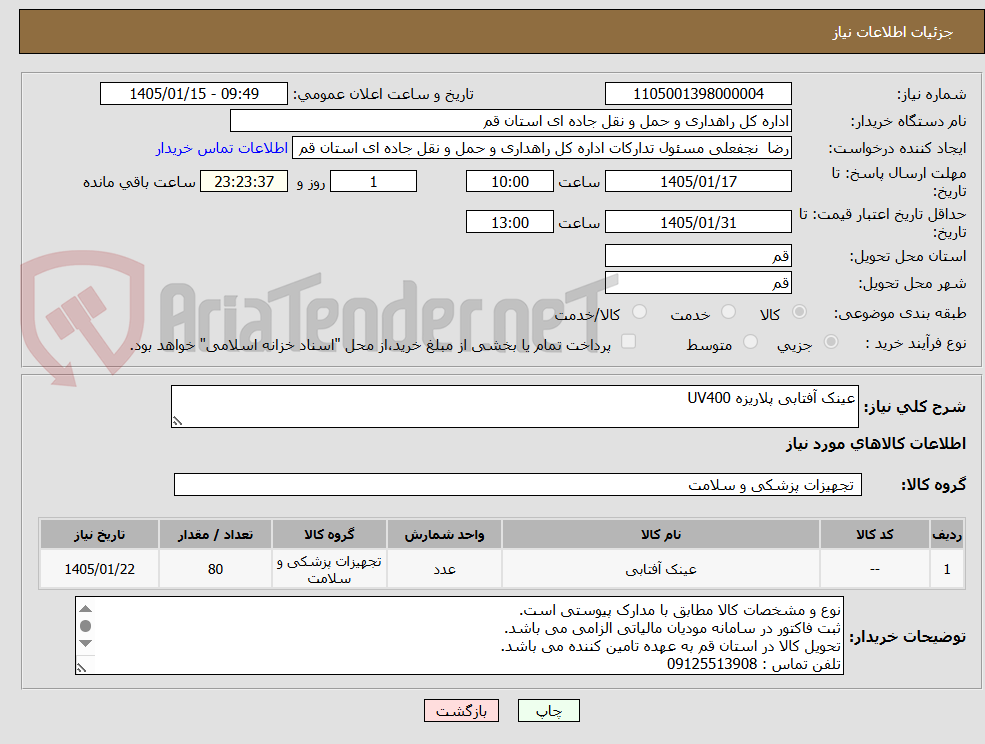Click the گروه کالا column header

[329, 534]
